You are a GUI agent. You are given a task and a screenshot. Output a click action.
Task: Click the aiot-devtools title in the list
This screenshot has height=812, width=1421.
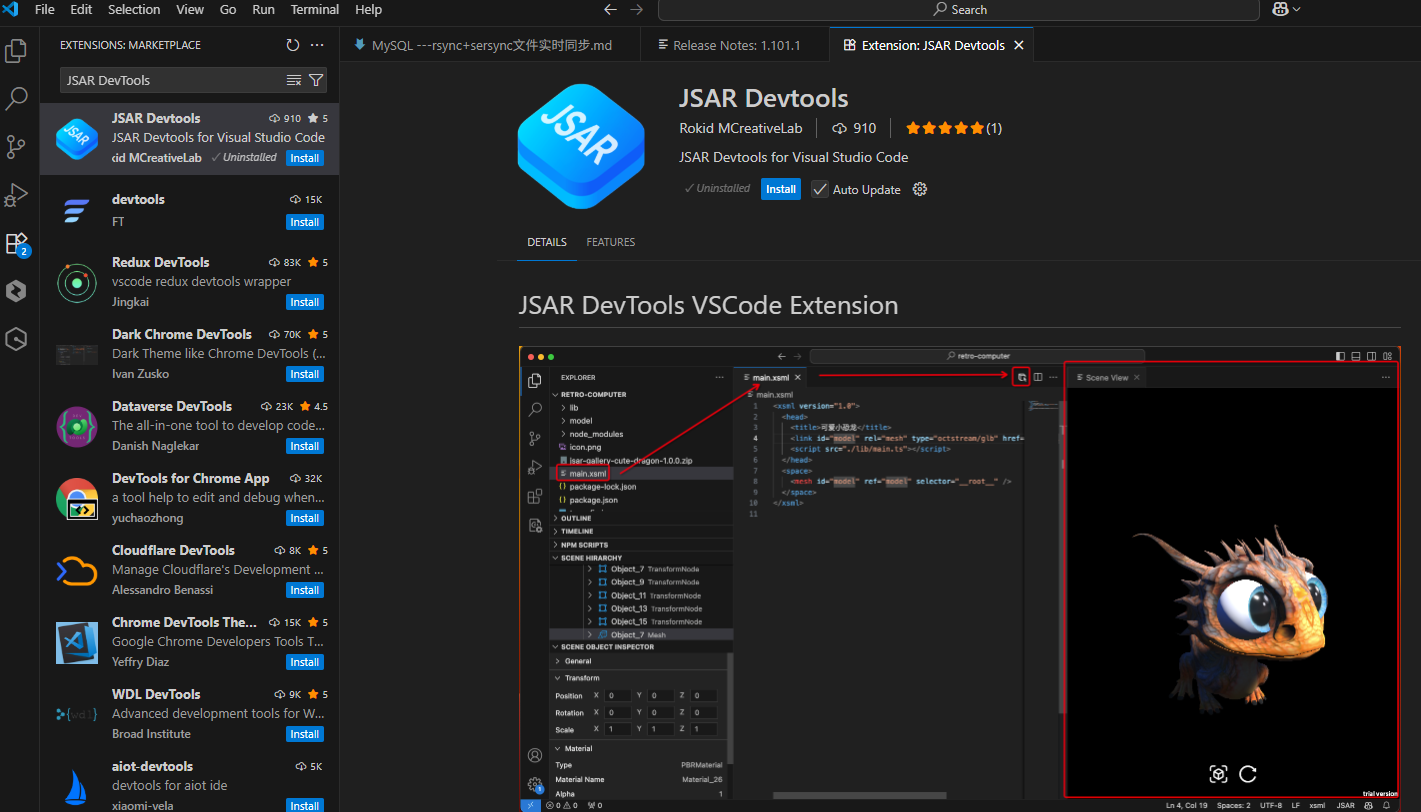tap(152, 766)
